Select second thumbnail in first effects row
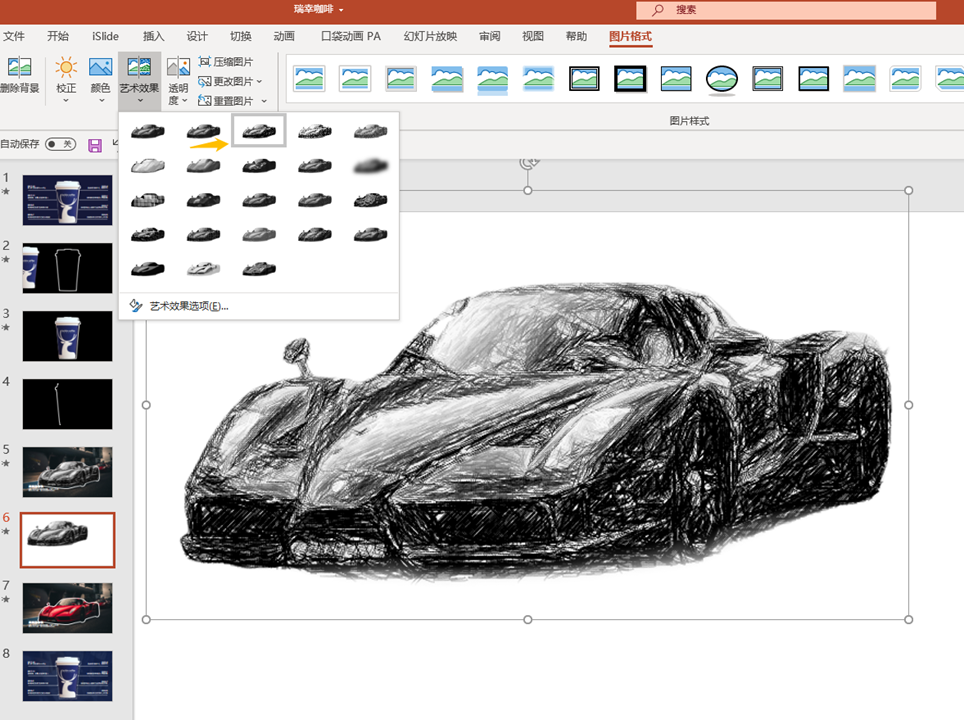964x720 pixels. click(203, 130)
